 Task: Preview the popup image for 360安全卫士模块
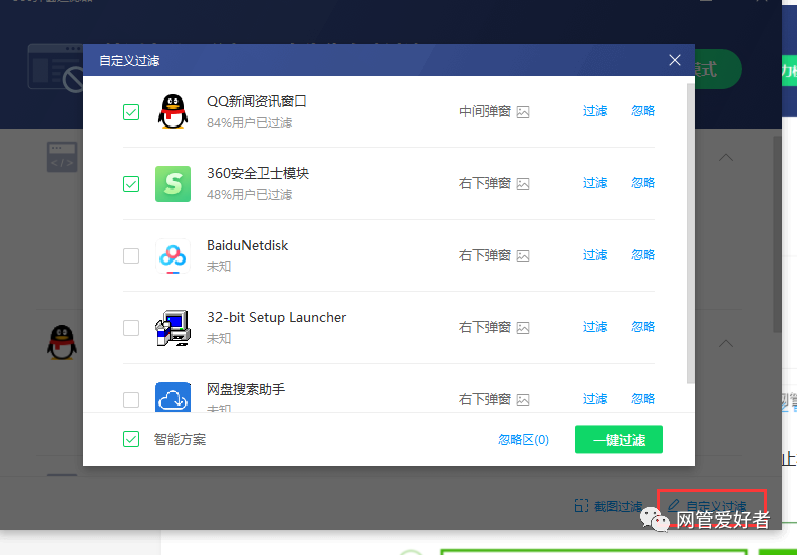point(523,184)
